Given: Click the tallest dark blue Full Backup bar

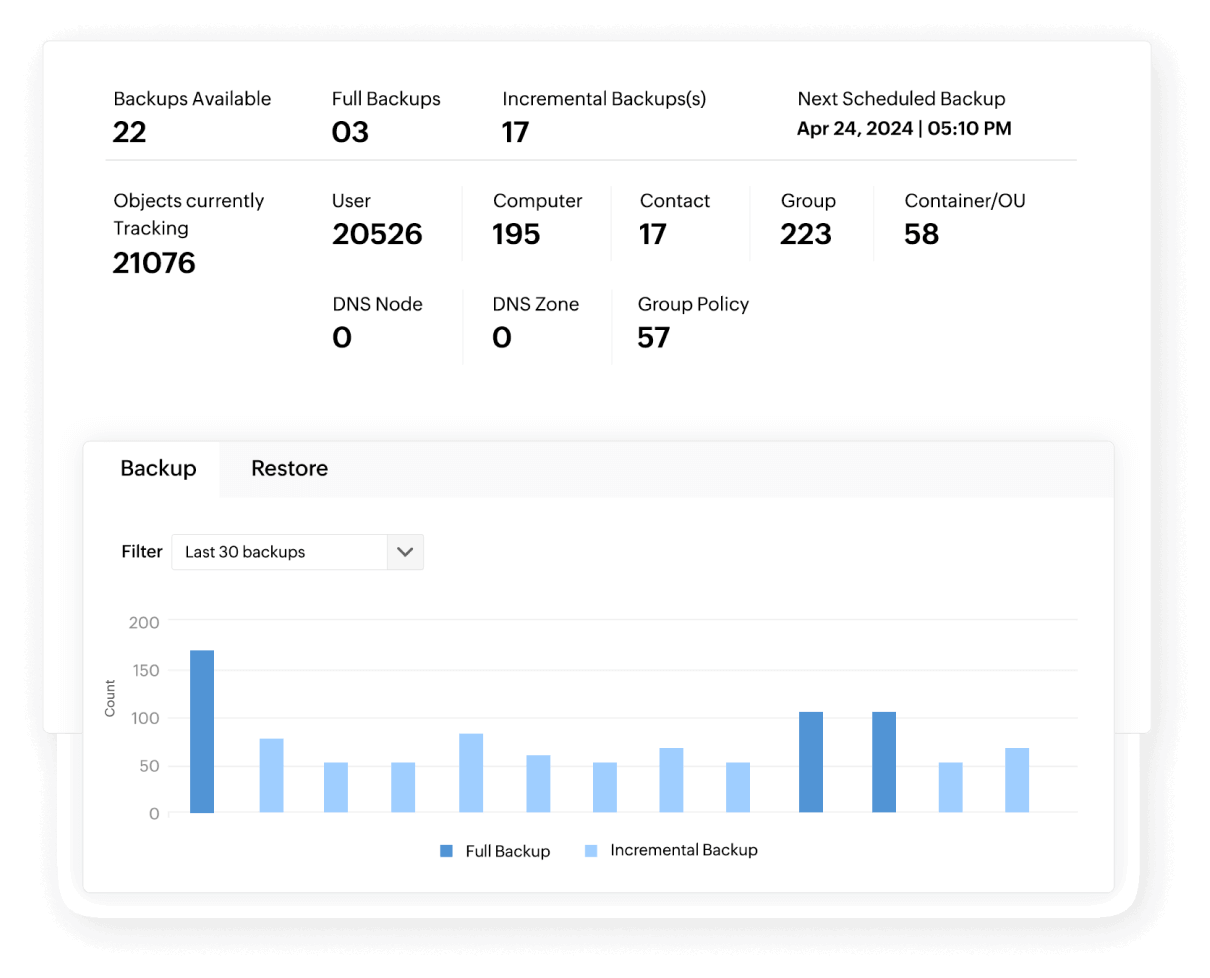Looking at the screenshot, I should pos(202,730).
